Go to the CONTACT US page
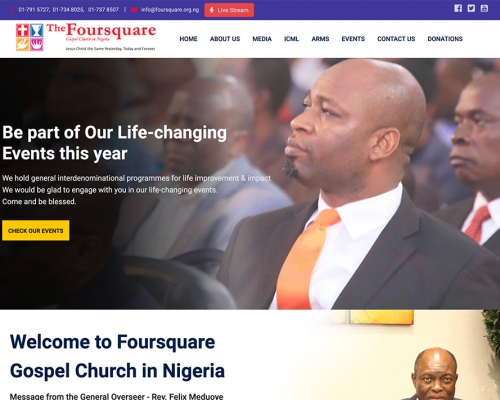 (396, 39)
